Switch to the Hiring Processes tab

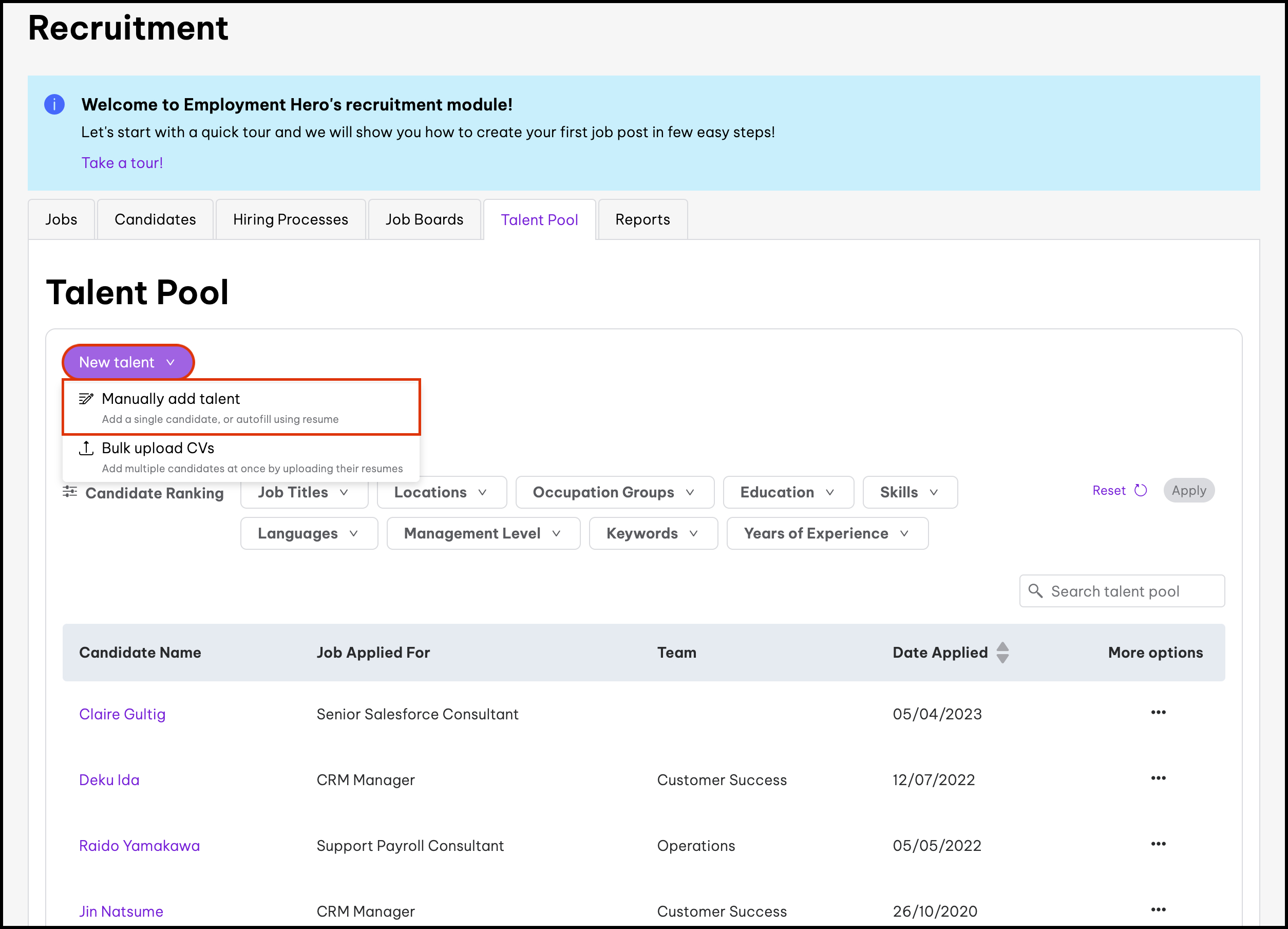pyautogui.click(x=290, y=219)
